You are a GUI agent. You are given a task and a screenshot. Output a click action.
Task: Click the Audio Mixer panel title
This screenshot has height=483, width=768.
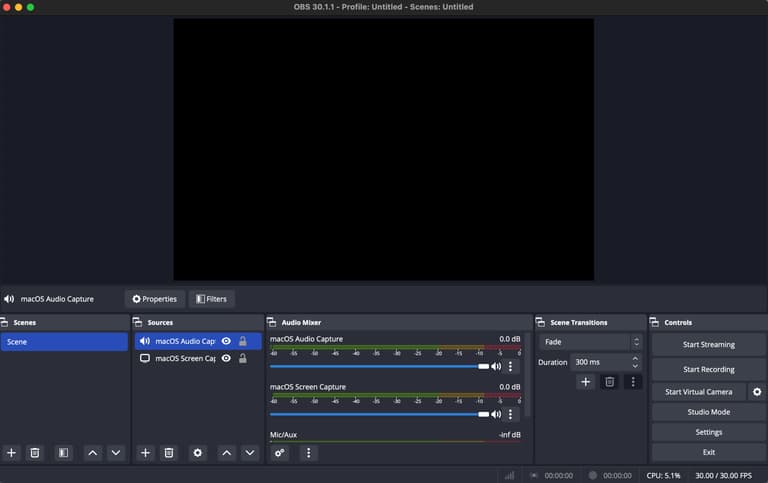tap(301, 322)
